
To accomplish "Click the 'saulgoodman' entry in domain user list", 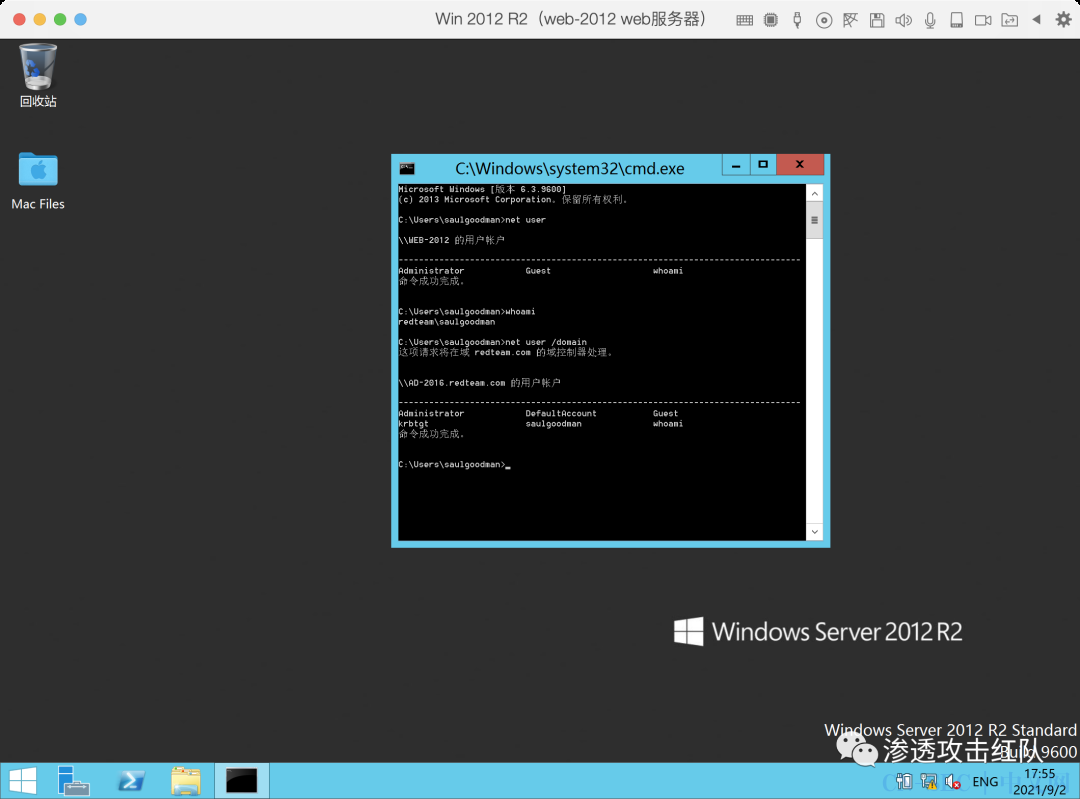I will point(553,424).
